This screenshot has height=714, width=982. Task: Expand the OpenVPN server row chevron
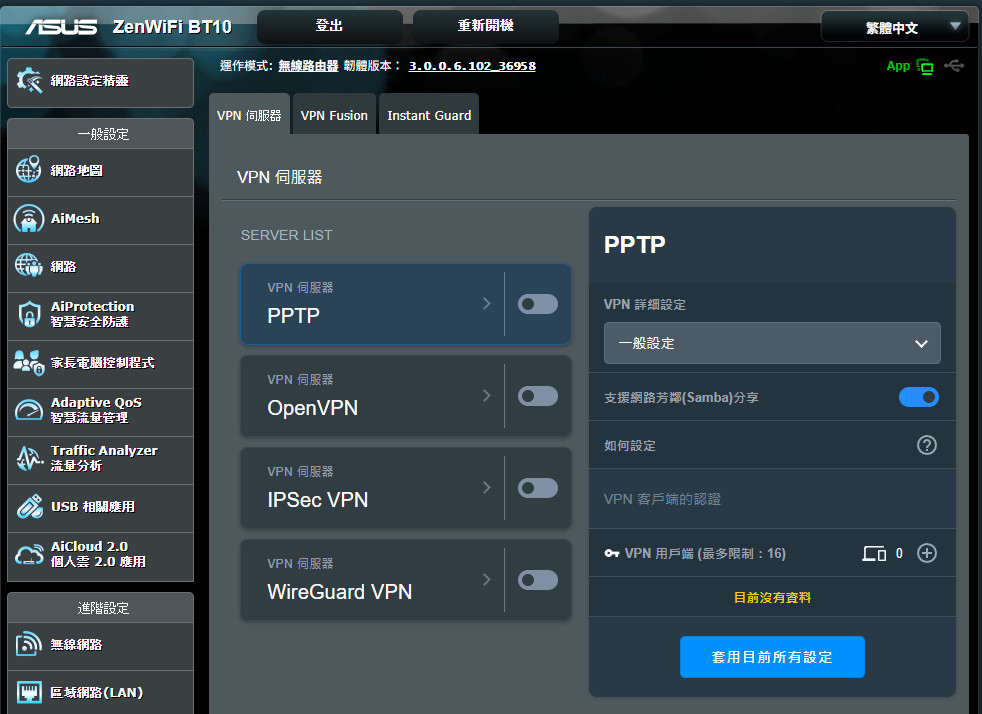point(487,396)
